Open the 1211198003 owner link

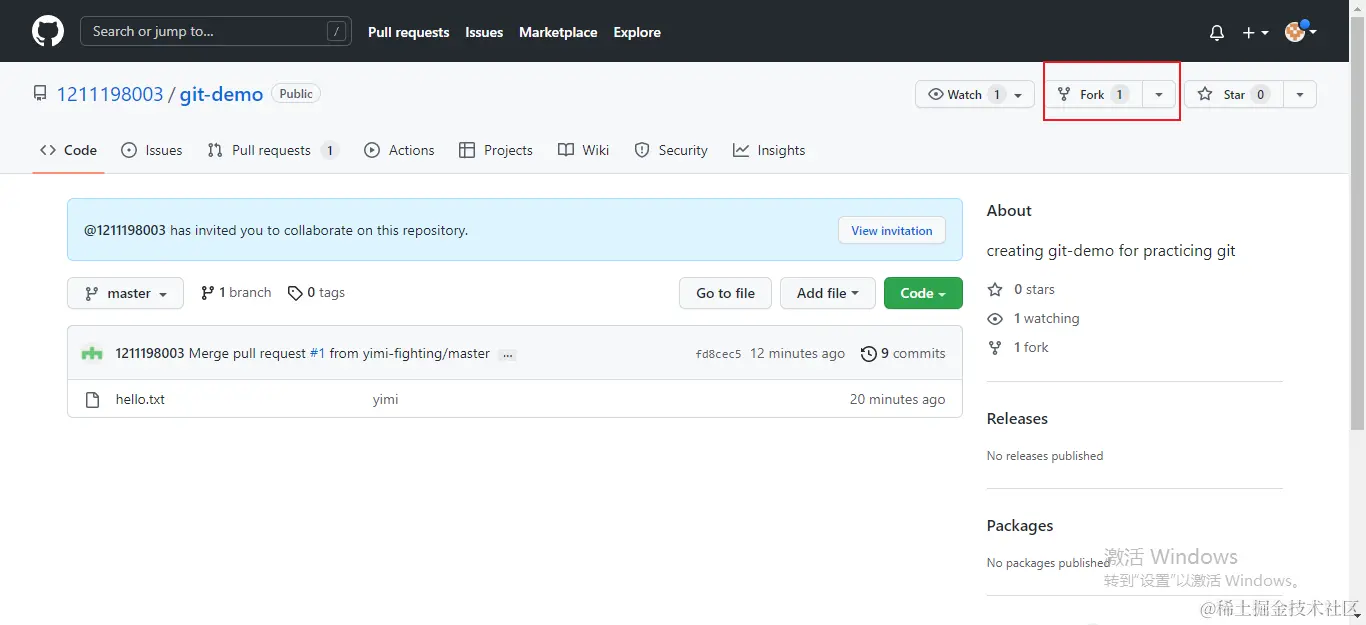click(x=110, y=94)
